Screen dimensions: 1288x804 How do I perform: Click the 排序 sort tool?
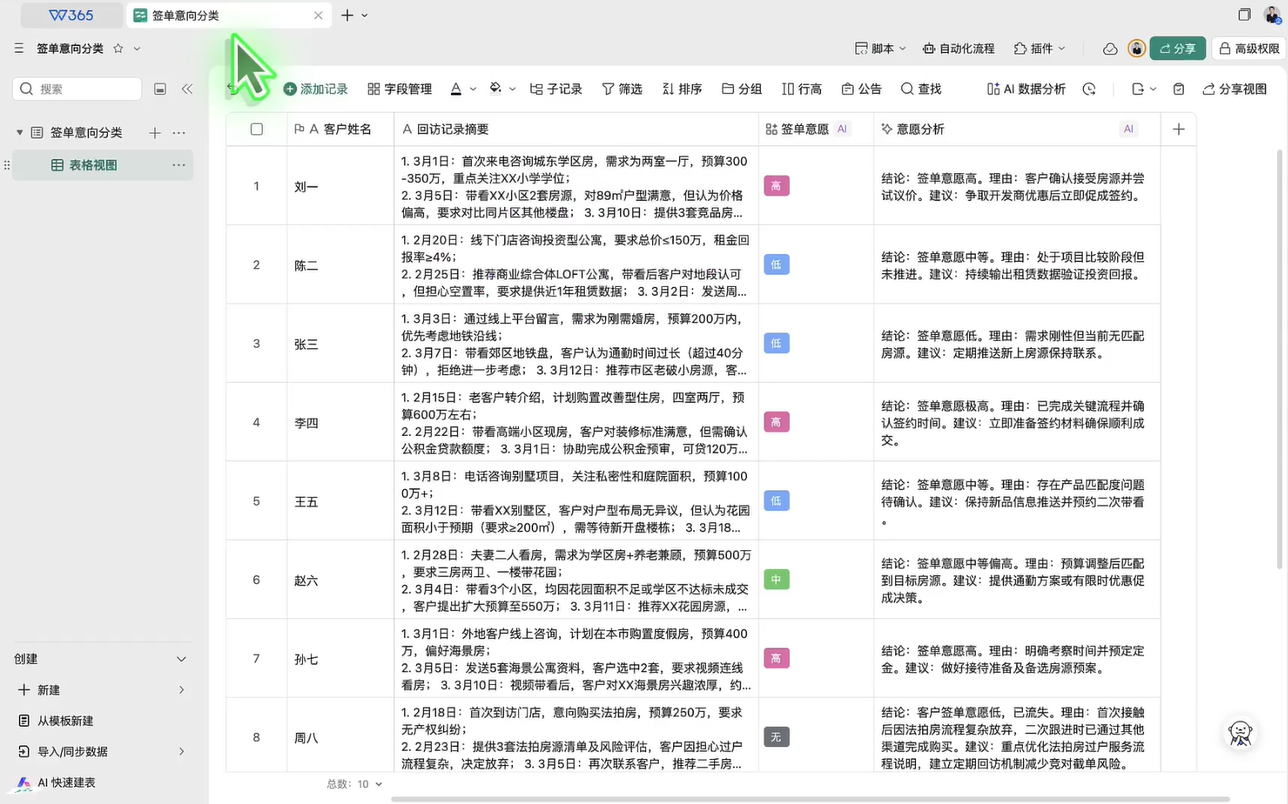click(x=681, y=89)
